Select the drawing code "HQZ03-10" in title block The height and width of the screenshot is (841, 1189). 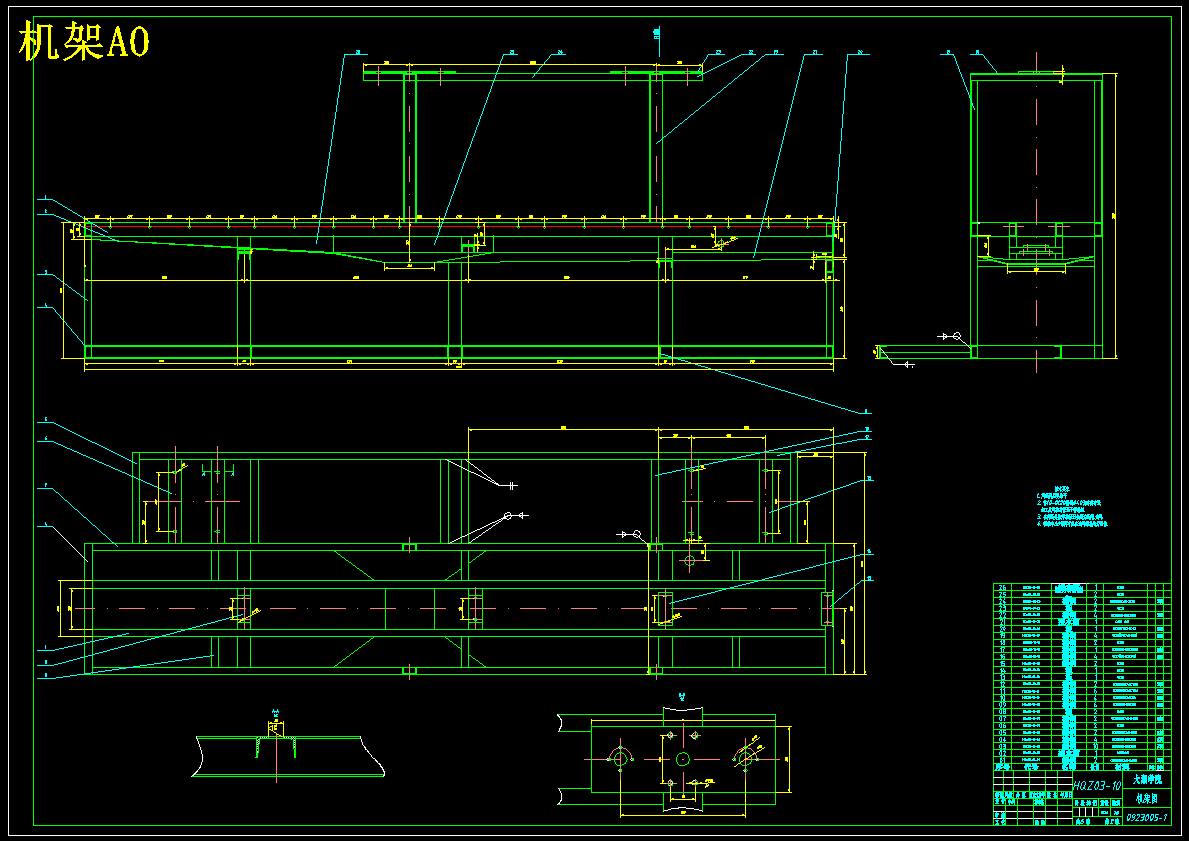click(1097, 785)
